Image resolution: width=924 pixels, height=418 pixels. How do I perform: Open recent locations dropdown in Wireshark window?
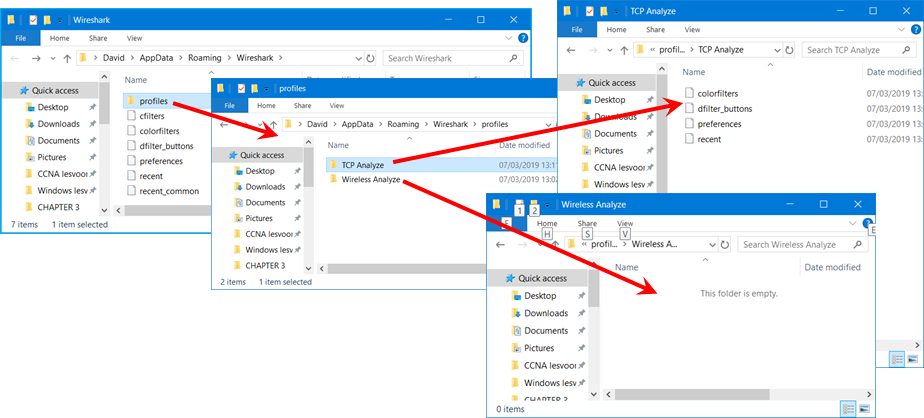click(x=53, y=58)
